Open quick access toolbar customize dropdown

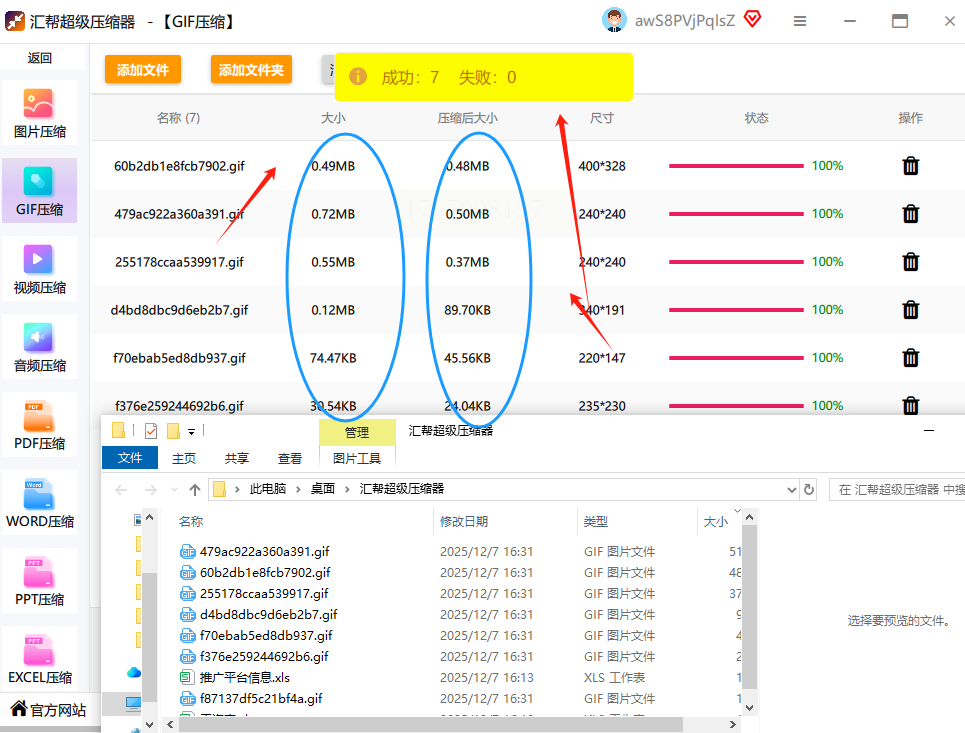pyautogui.click(x=191, y=432)
